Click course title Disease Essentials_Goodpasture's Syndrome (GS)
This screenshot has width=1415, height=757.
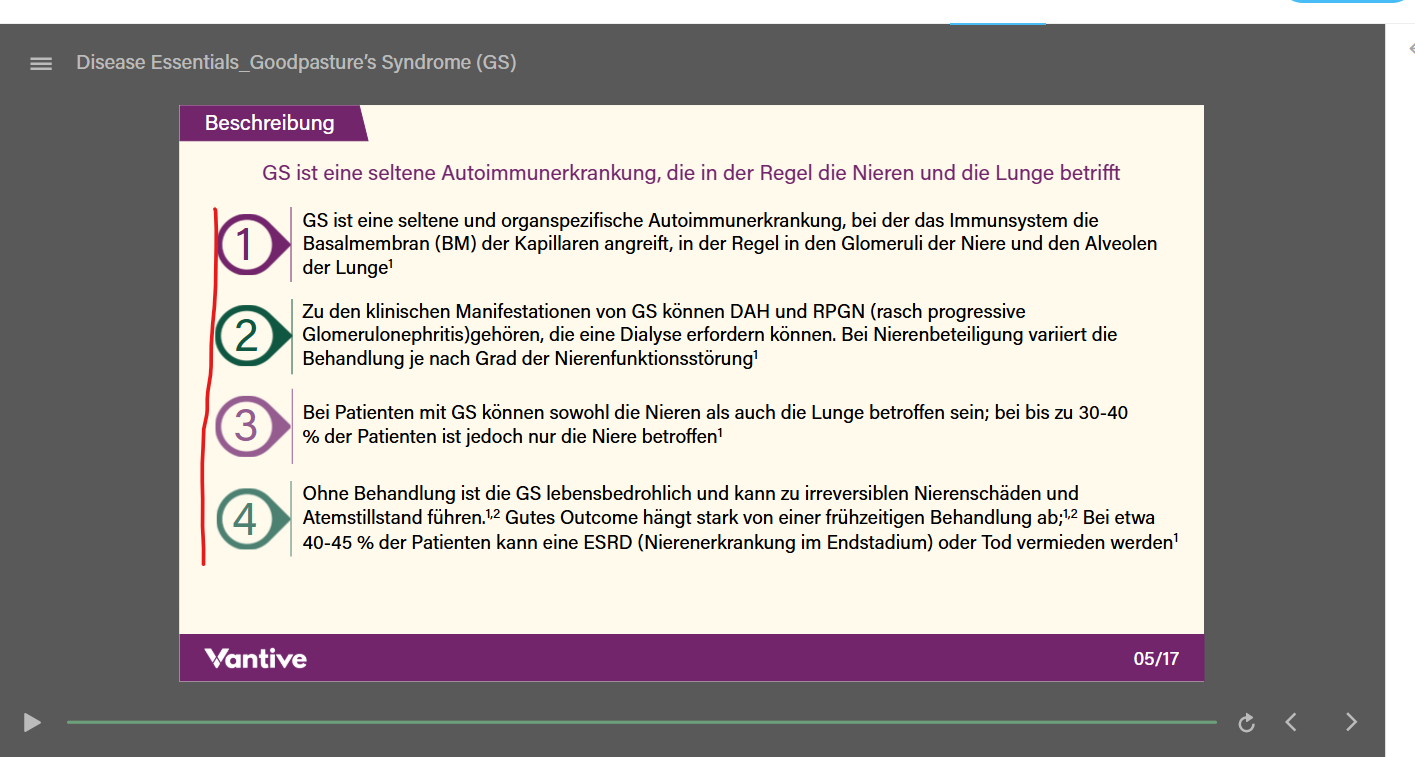[x=296, y=63]
